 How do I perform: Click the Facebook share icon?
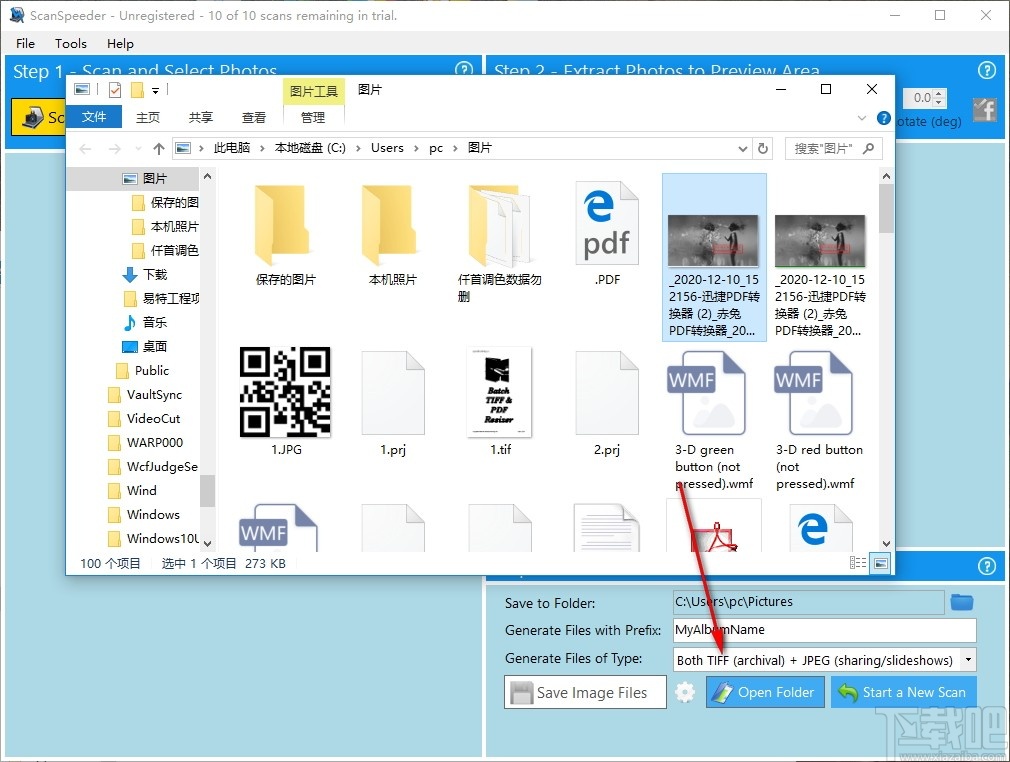pos(984,110)
